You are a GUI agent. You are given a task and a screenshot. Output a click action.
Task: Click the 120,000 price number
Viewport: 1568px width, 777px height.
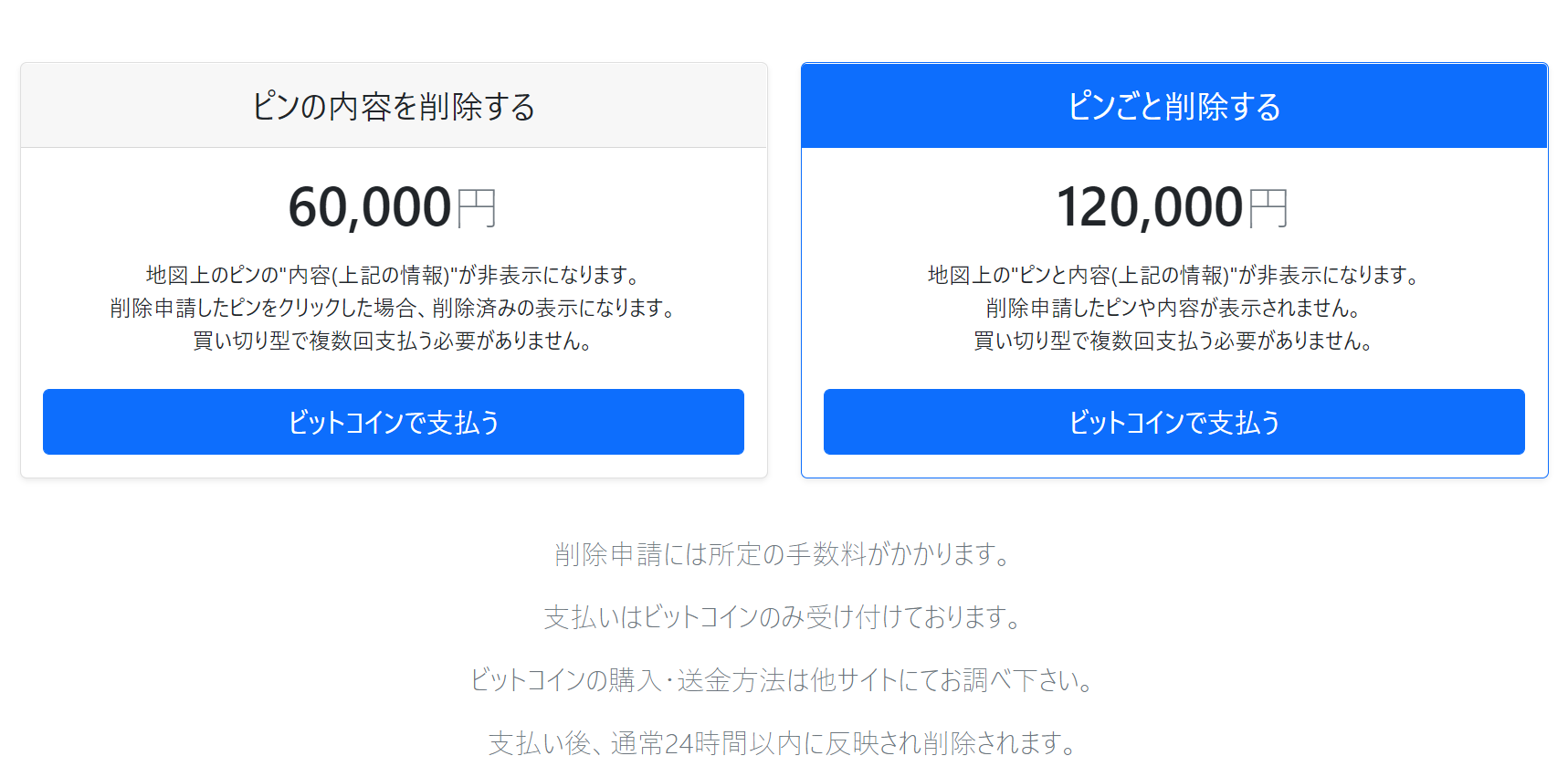pyautogui.click(x=1150, y=207)
